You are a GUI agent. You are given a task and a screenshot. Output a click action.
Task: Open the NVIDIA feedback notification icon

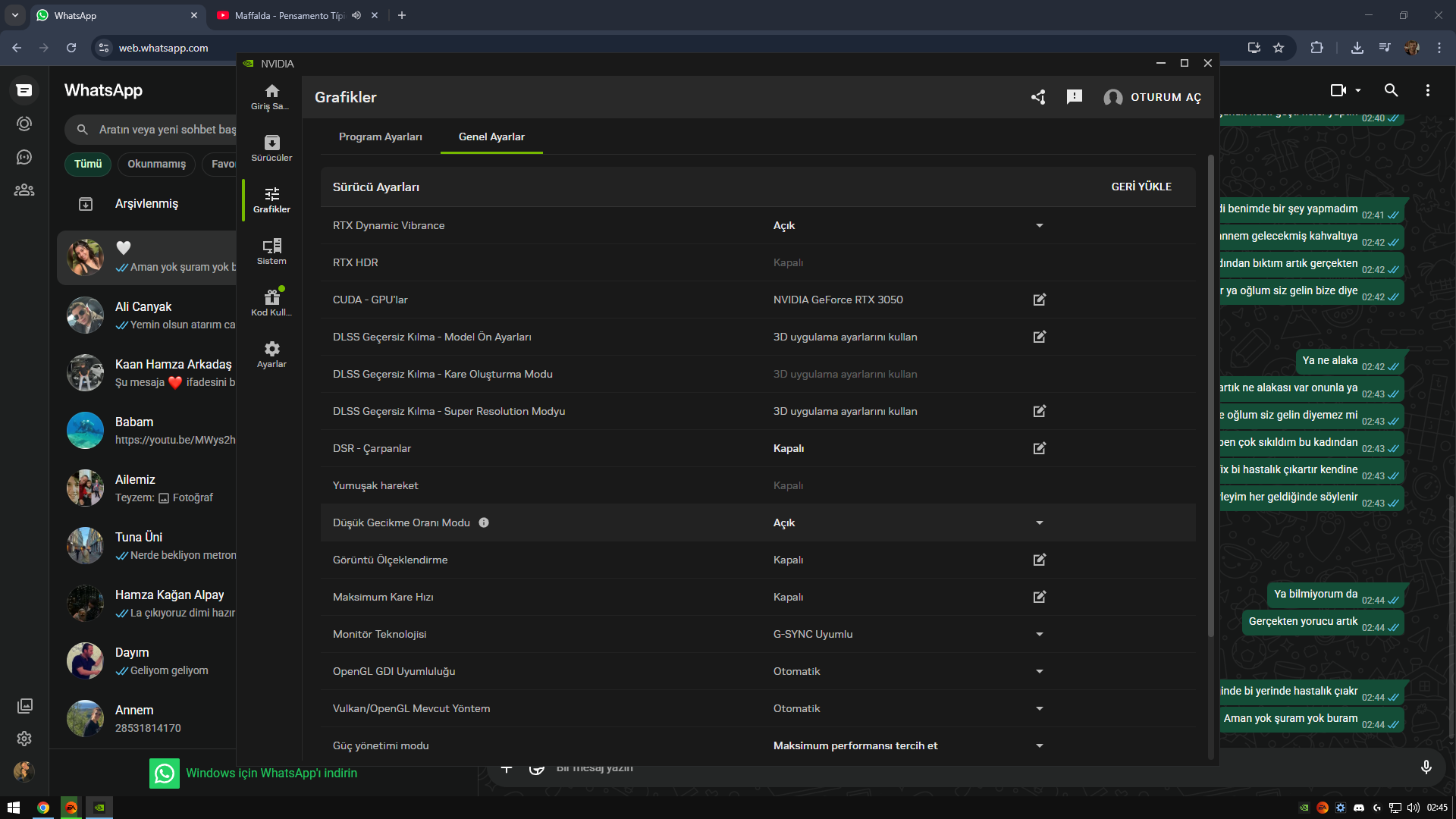[1075, 97]
